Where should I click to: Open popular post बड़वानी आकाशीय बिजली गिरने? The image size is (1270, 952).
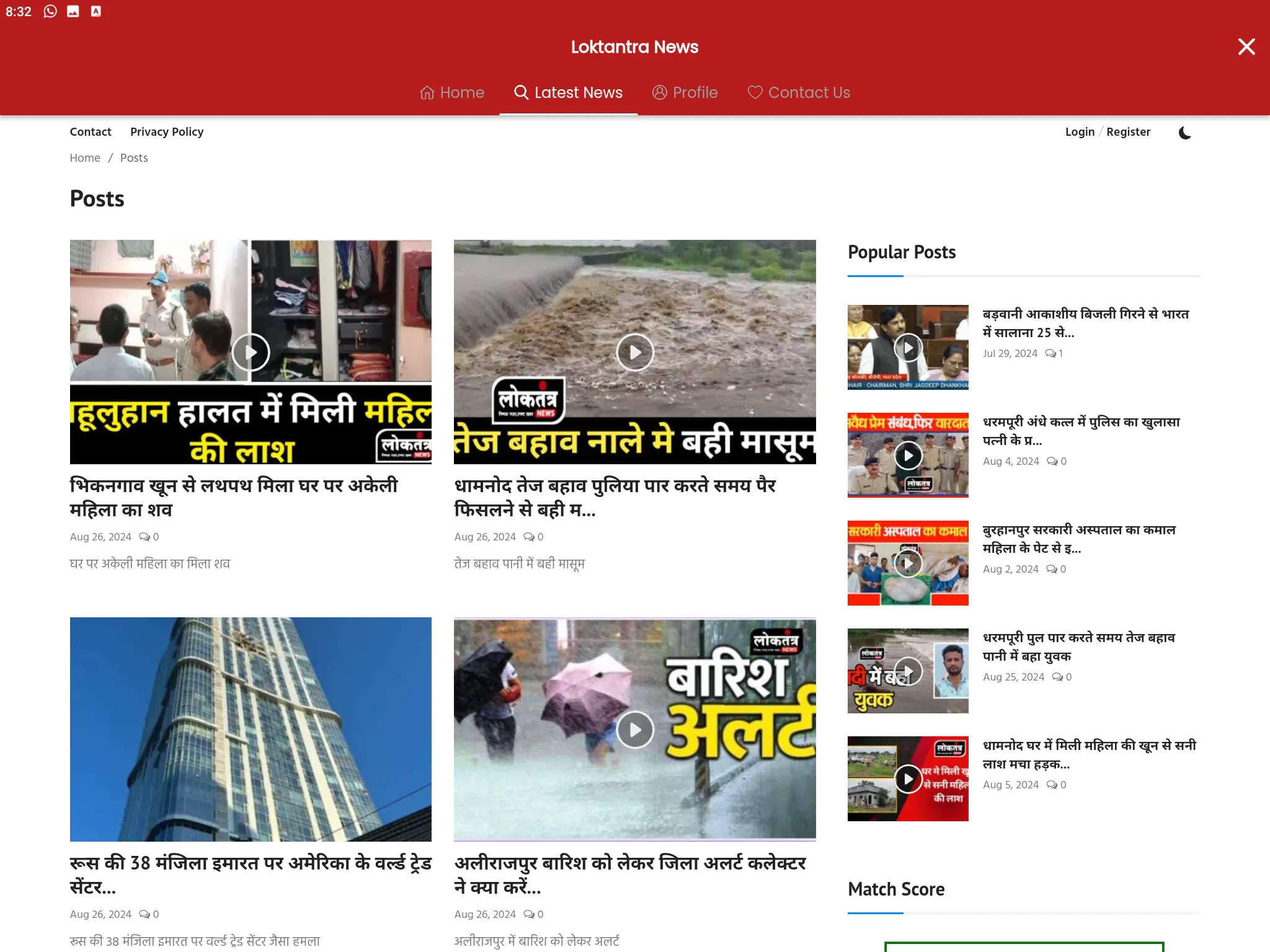point(1086,324)
